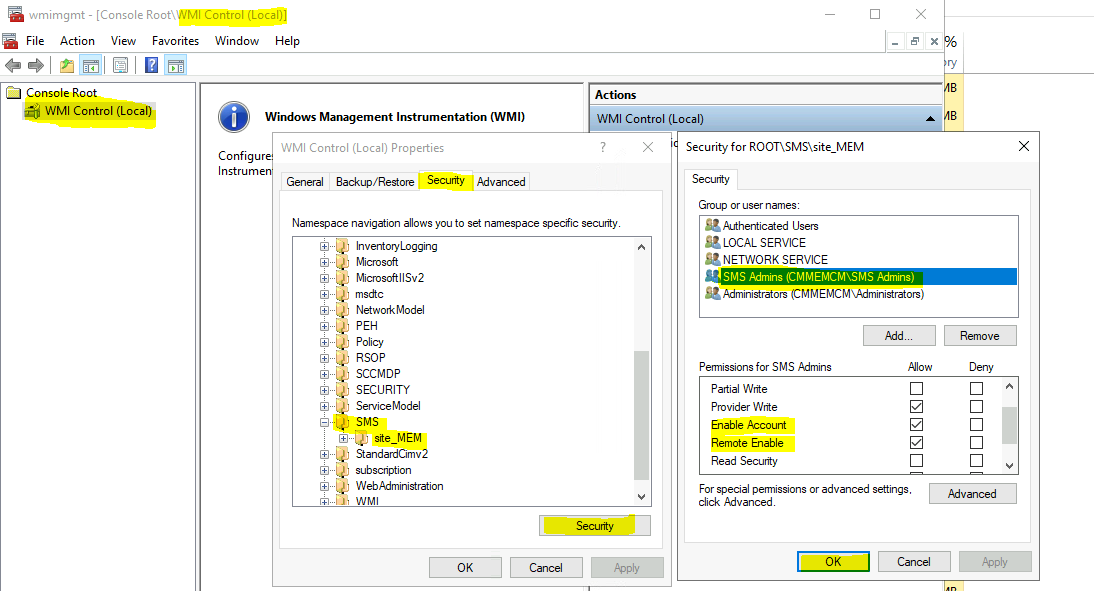The image size is (1094, 591).
Task: Collapse the SMS namespace node
Action: pos(323,422)
